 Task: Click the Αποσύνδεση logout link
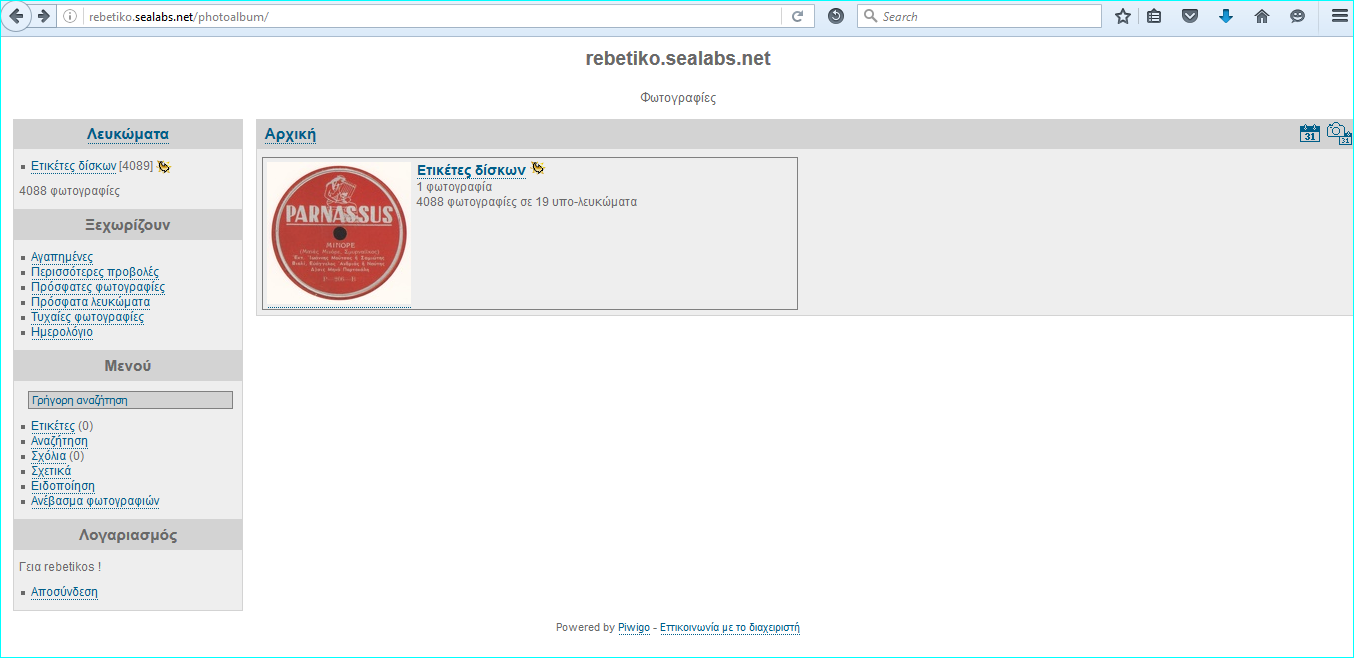[x=64, y=592]
